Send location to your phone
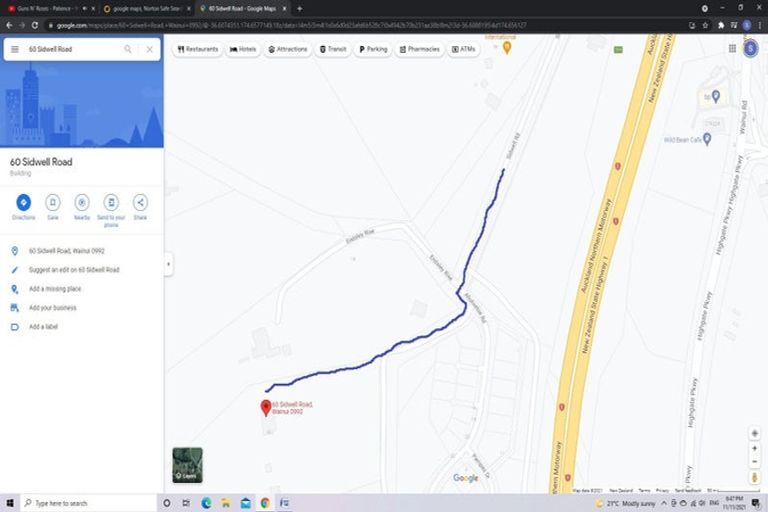This screenshot has height=512, width=768. [111, 203]
